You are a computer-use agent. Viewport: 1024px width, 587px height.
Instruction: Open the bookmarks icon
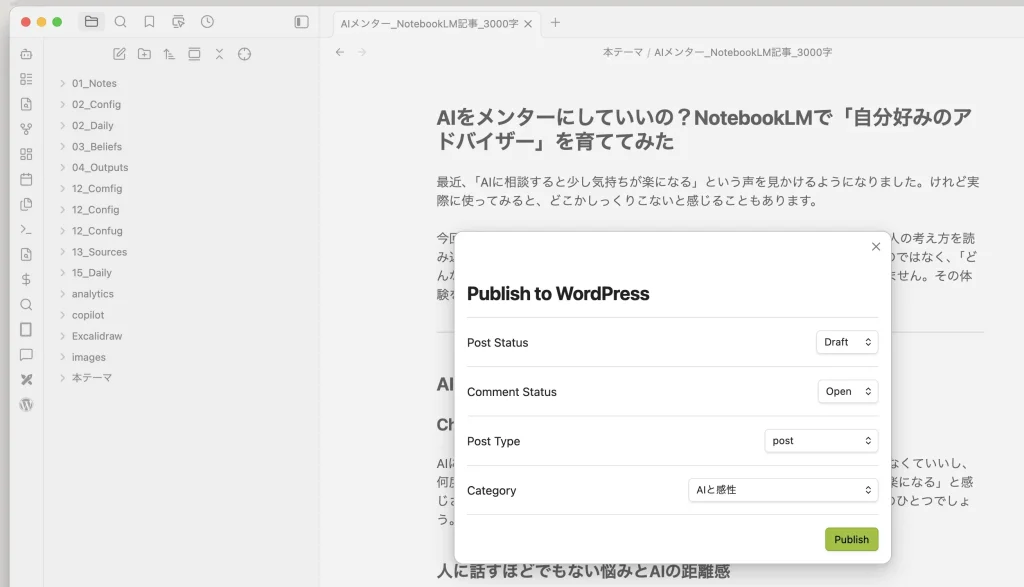pos(149,22)
